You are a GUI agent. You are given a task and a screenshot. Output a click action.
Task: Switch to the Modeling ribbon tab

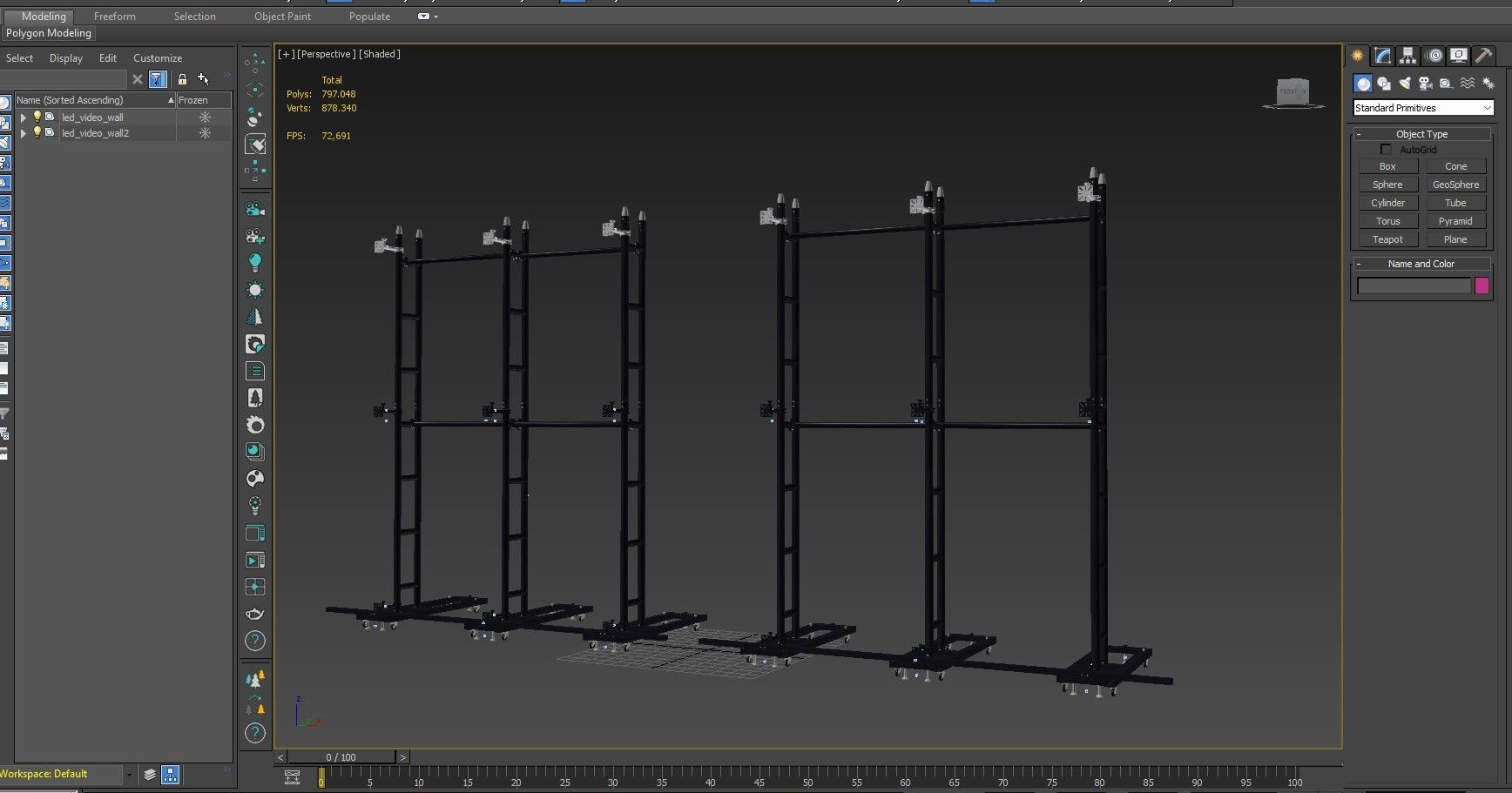coord(44,17)
